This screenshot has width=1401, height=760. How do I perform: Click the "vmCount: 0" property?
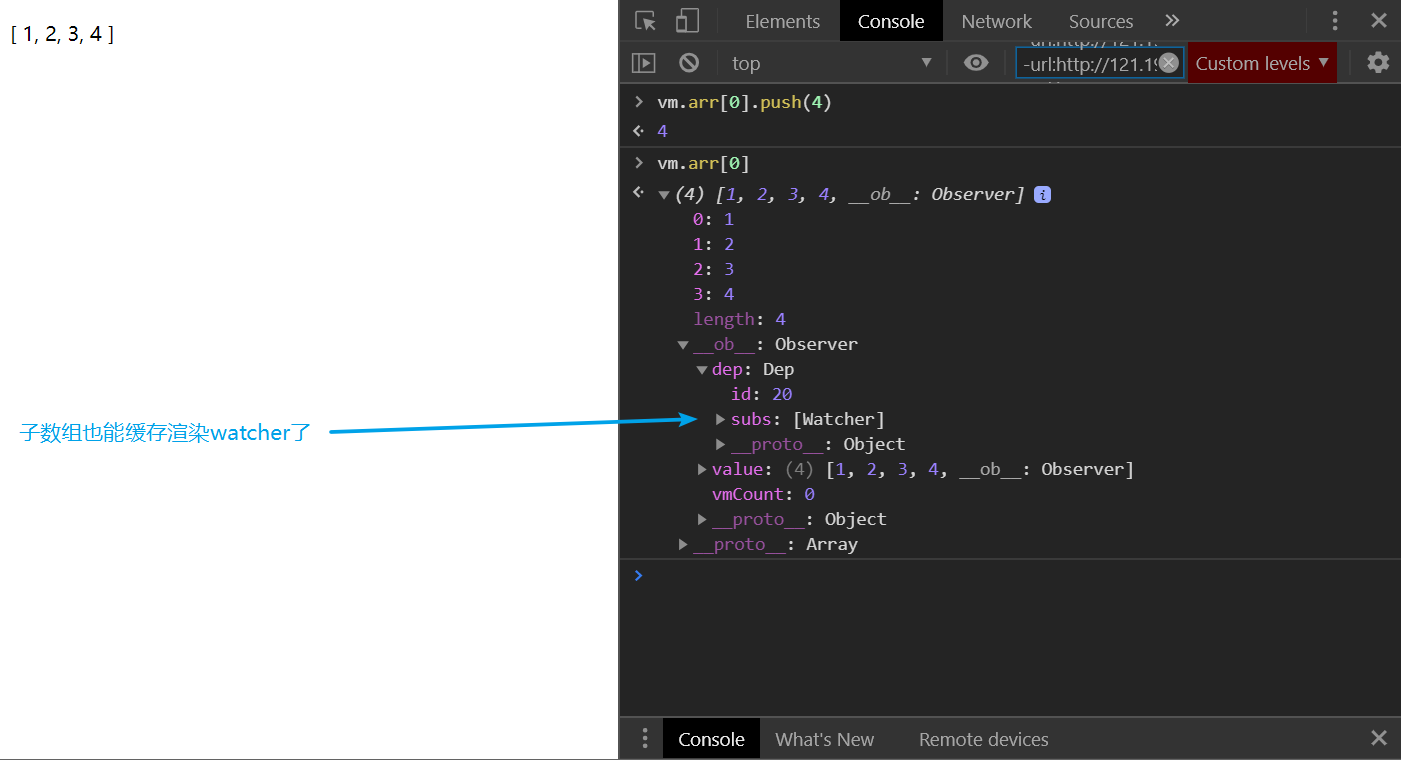pos(763,494)
